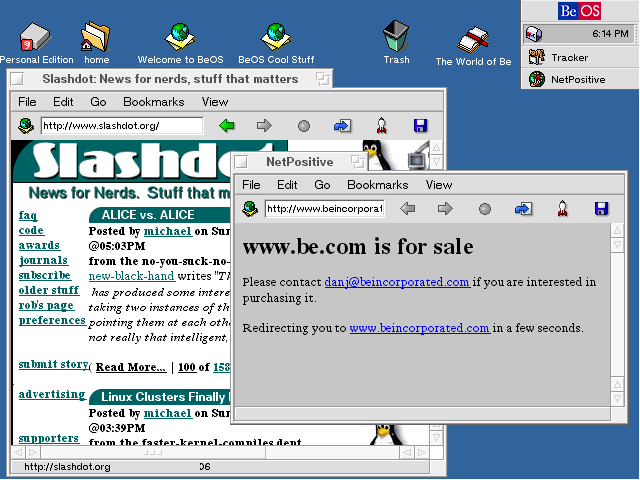Click floppy disk save icon in Slashdot window

tap(420, 126)
